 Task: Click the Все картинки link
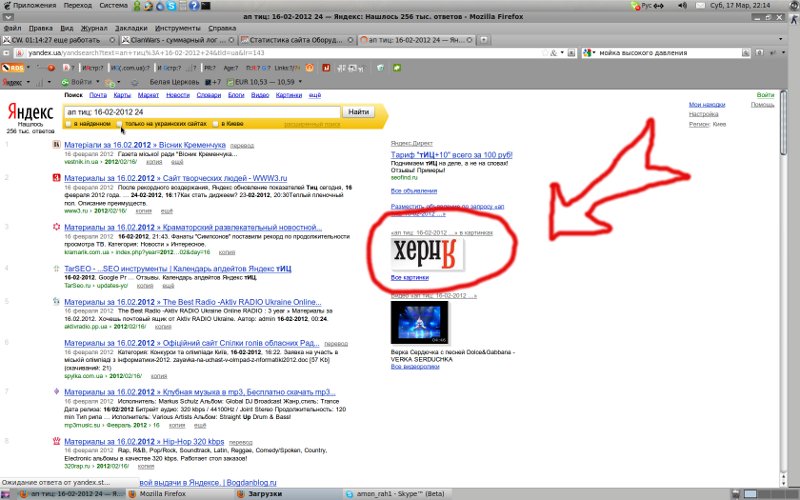click(409, 278)
